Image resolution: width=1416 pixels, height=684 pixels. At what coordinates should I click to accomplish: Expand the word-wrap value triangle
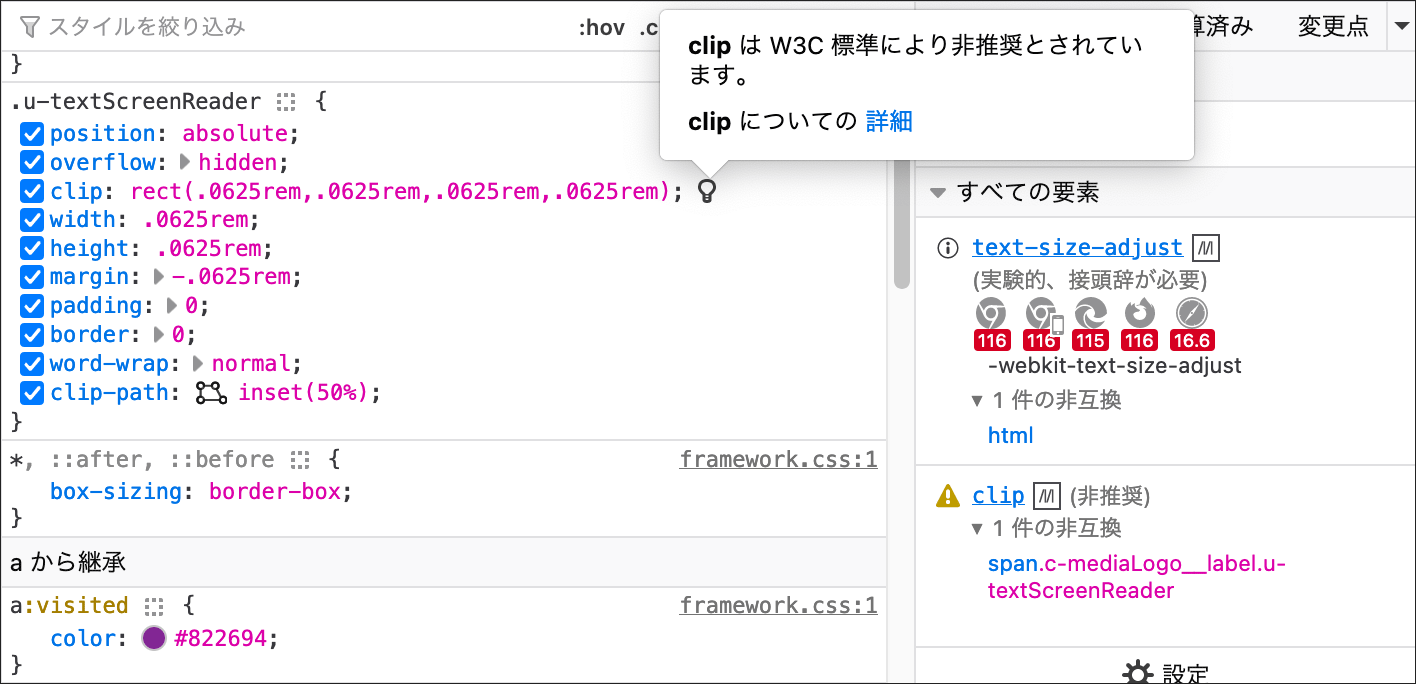[198, 364]
